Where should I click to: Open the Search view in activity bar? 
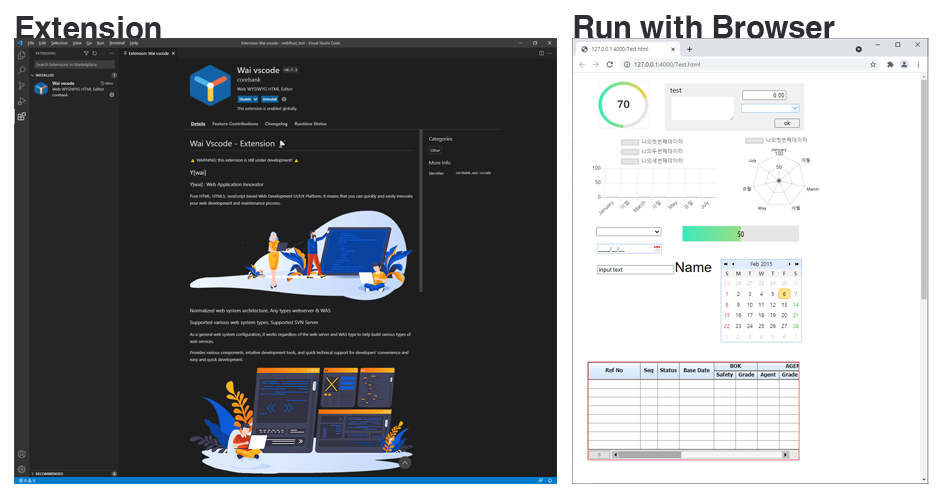(x=21, y=71)
